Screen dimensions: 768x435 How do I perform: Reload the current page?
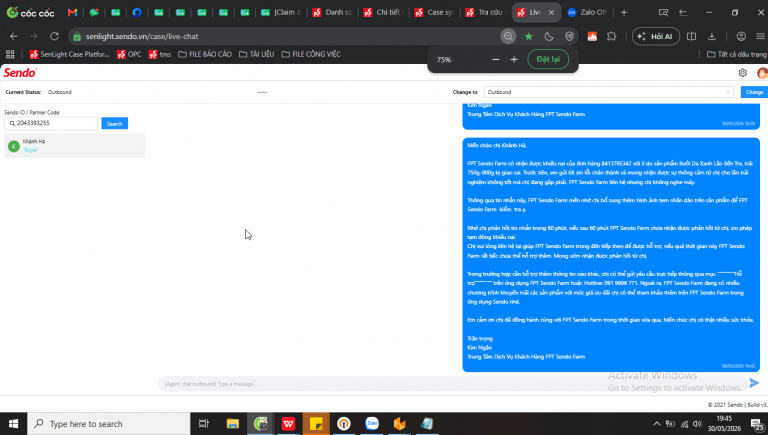click(x=54, y=36)
